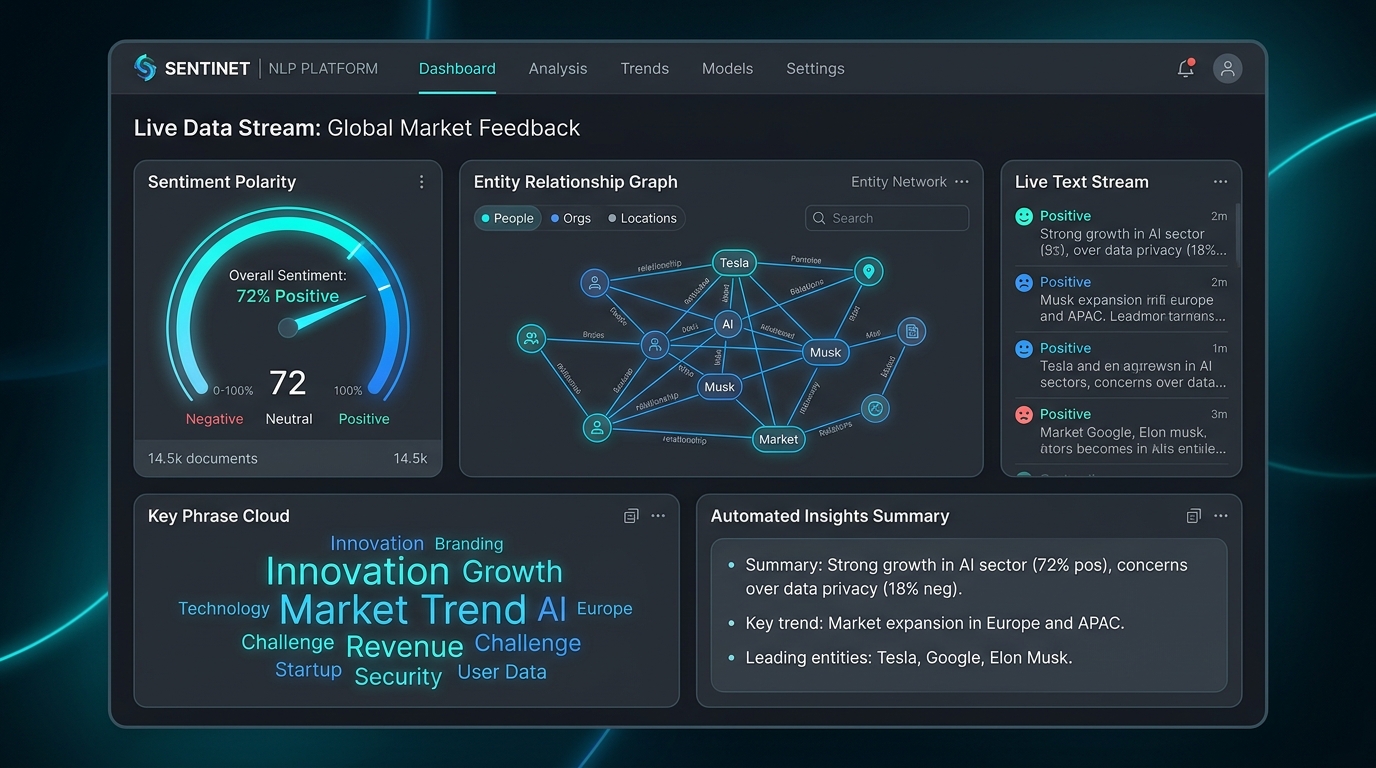Screen dimensions: 1376x768
Task: Click the large Innovation key phrase
Action: point(357,571)
